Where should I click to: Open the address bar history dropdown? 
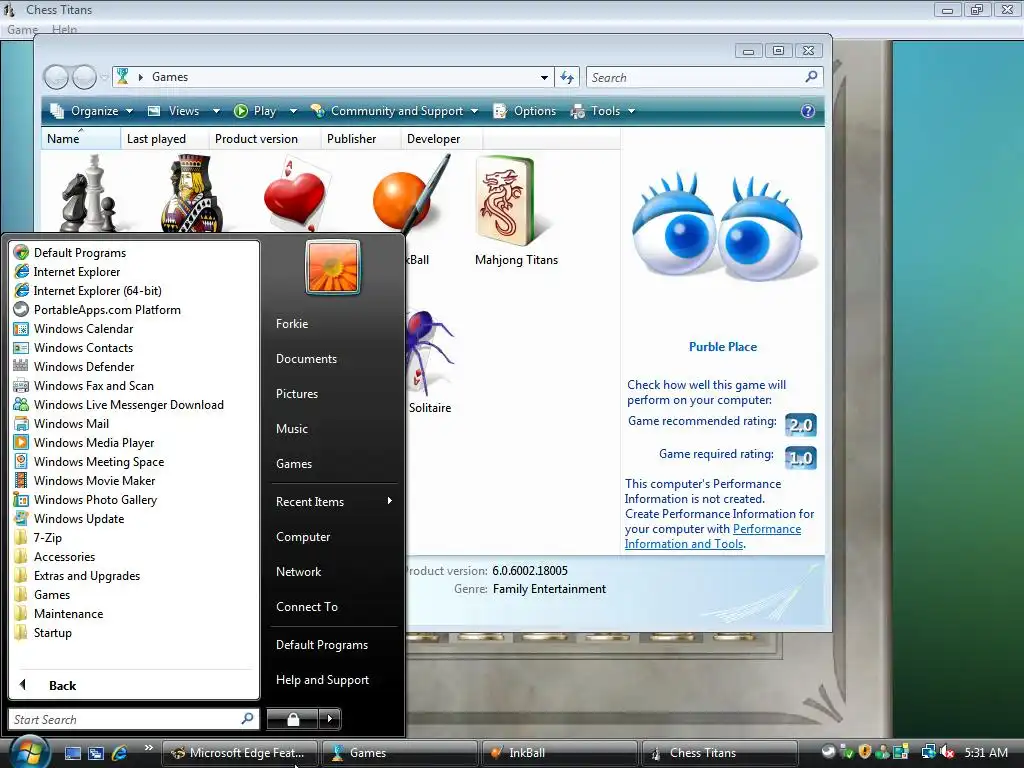click(x=544, y=77)
